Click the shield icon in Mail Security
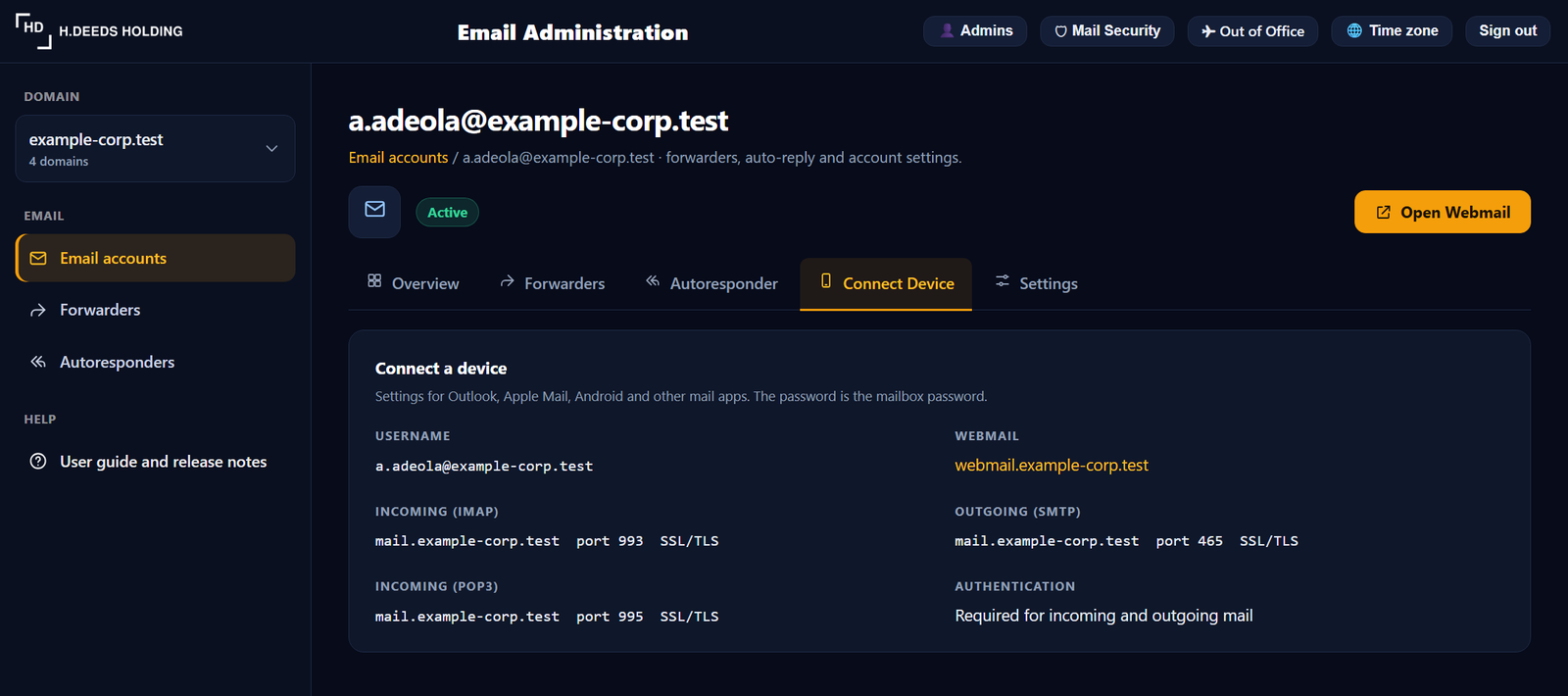Image resolution: width=1568 pixels, height=696 pixels. (x=1060, y=31)
